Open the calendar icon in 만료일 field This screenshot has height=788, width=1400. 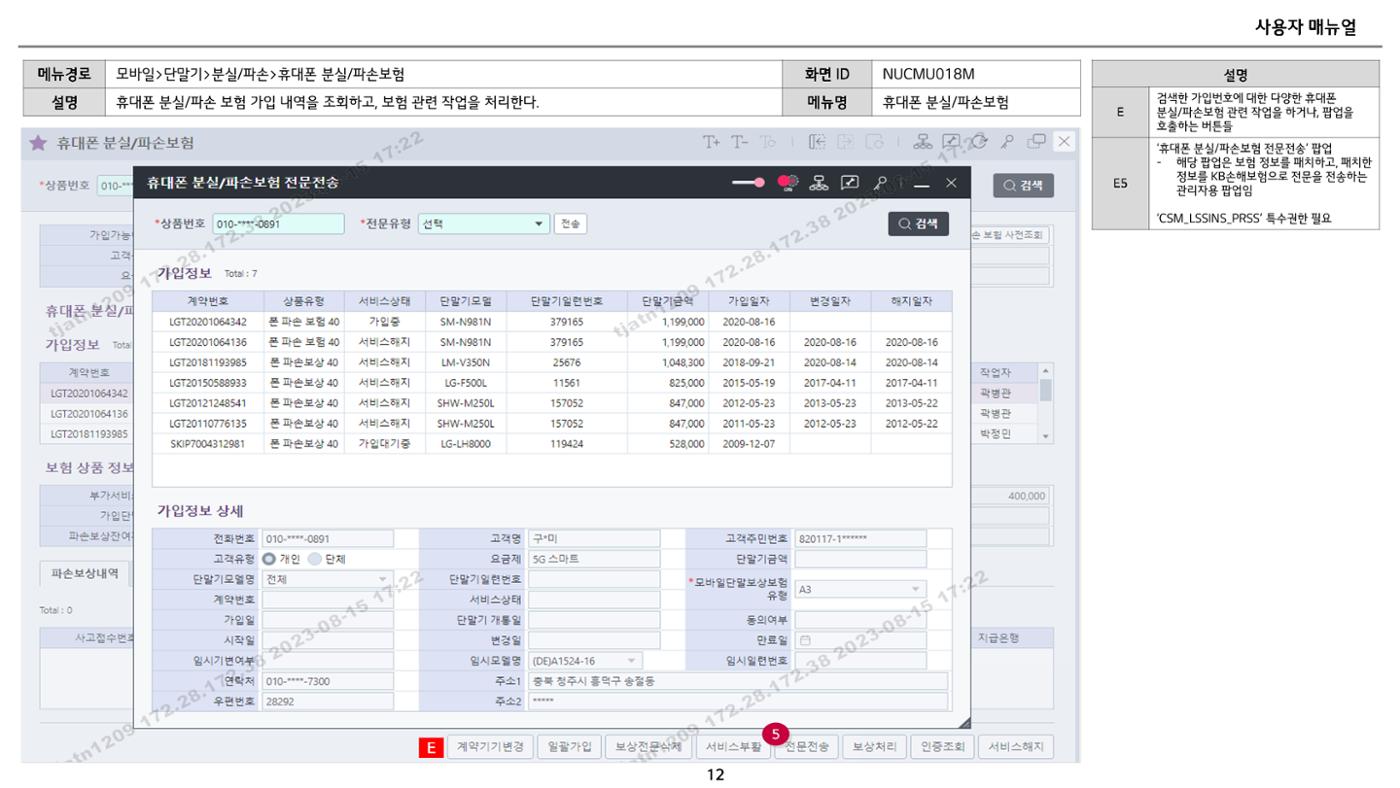[x=805, y=640]
